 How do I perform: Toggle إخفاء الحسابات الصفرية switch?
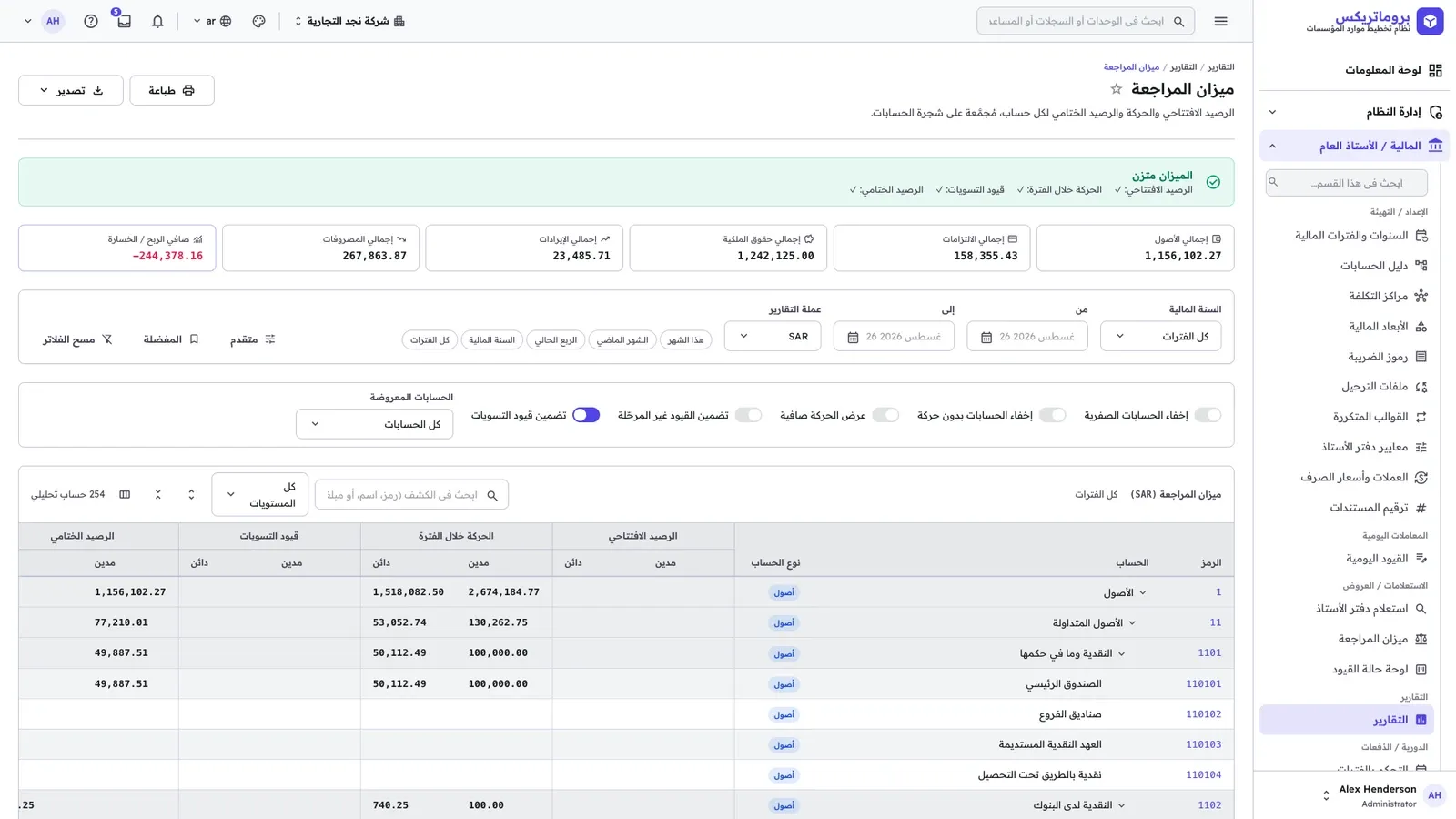(1208, 415)
